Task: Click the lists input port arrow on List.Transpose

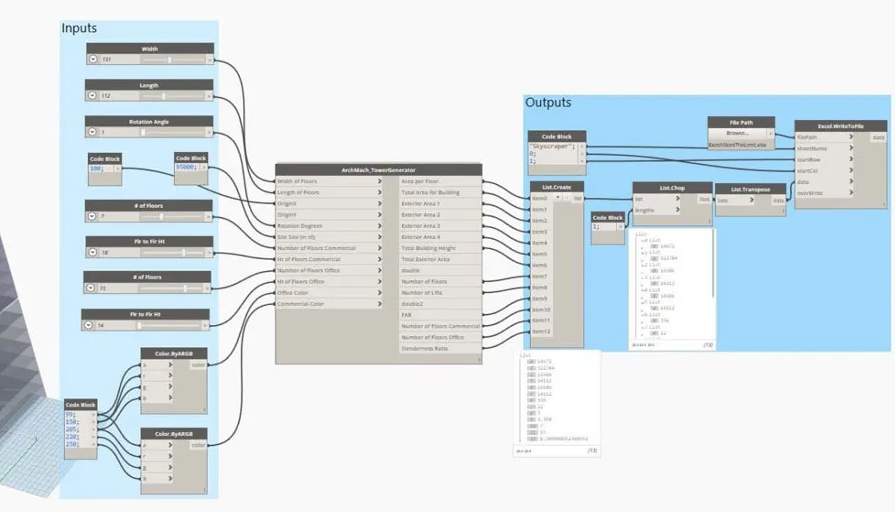Action: tap(752, 200)
